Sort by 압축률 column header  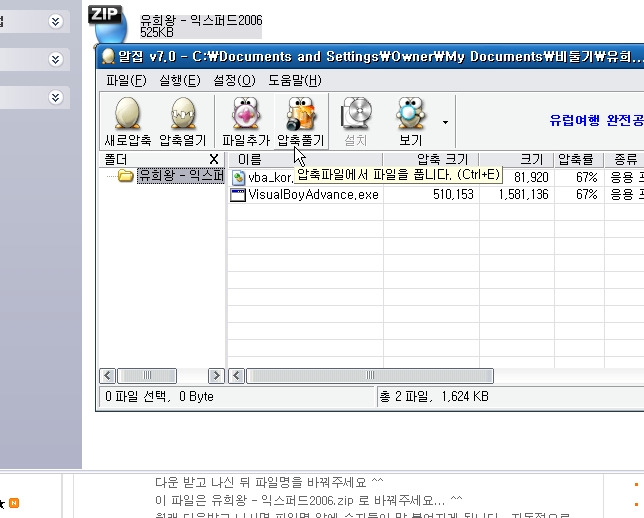click(x=579, y=159)
